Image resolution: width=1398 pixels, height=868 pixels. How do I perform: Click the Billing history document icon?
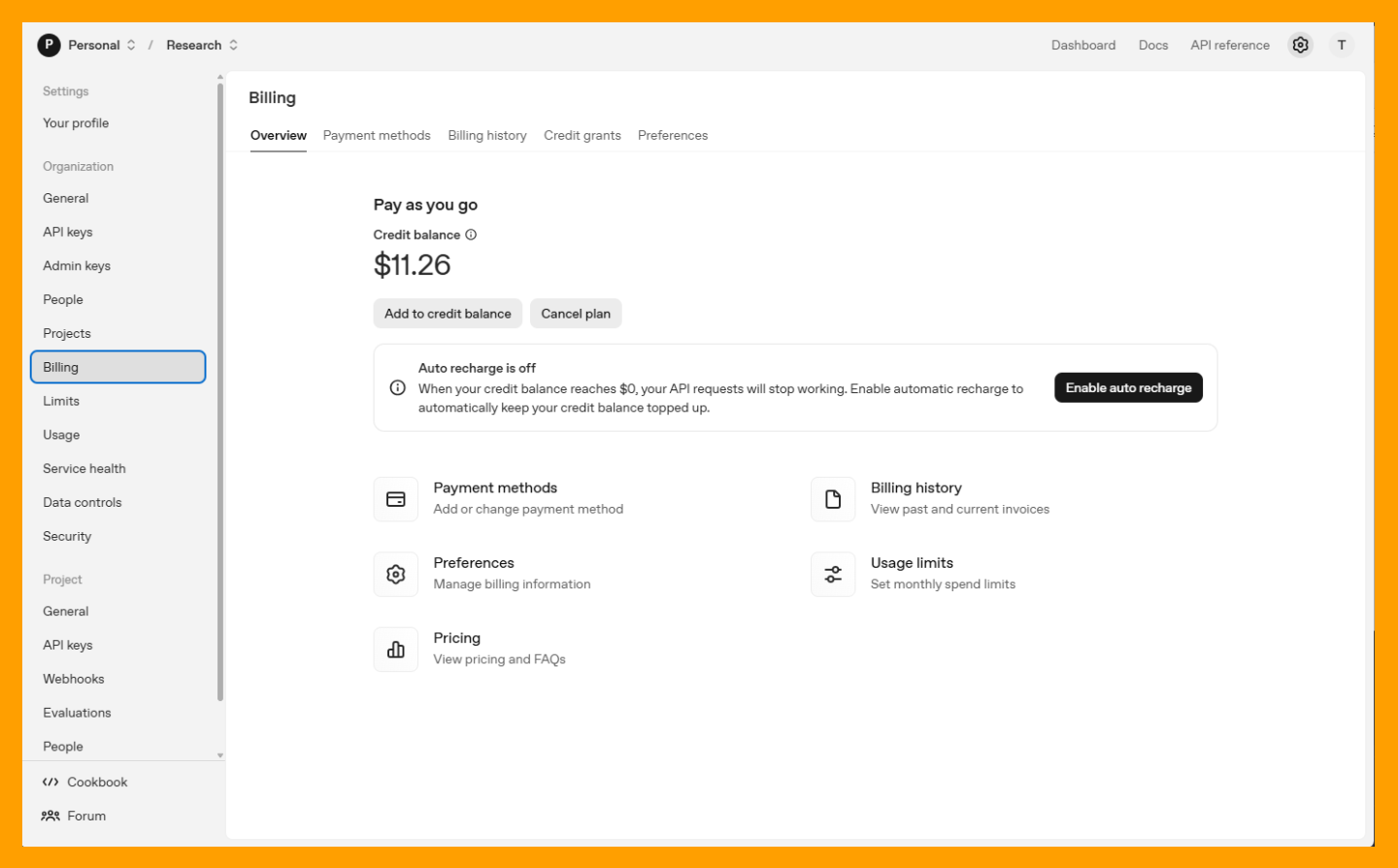point(833,499)
